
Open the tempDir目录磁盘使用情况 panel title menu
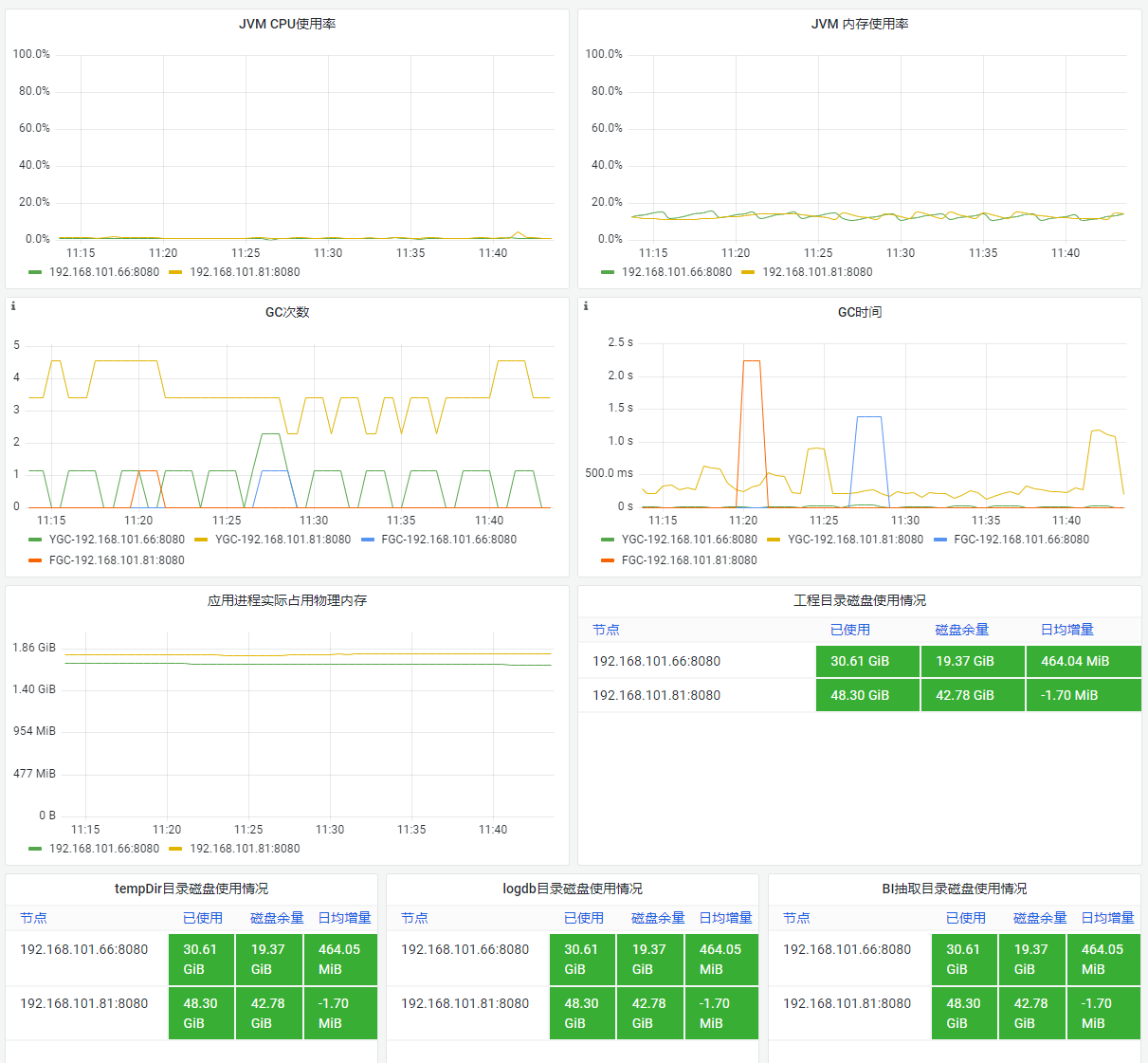click(x=191, y=889)
